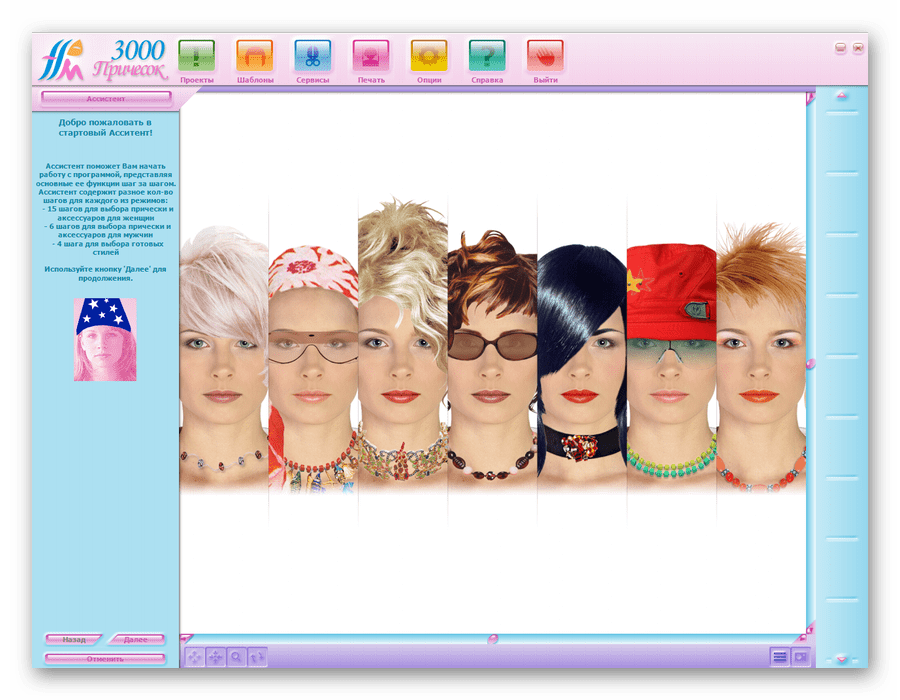Click the Сервисы scissors icon
This screenshot has height=700, width=900.
(x=312, y=56)
